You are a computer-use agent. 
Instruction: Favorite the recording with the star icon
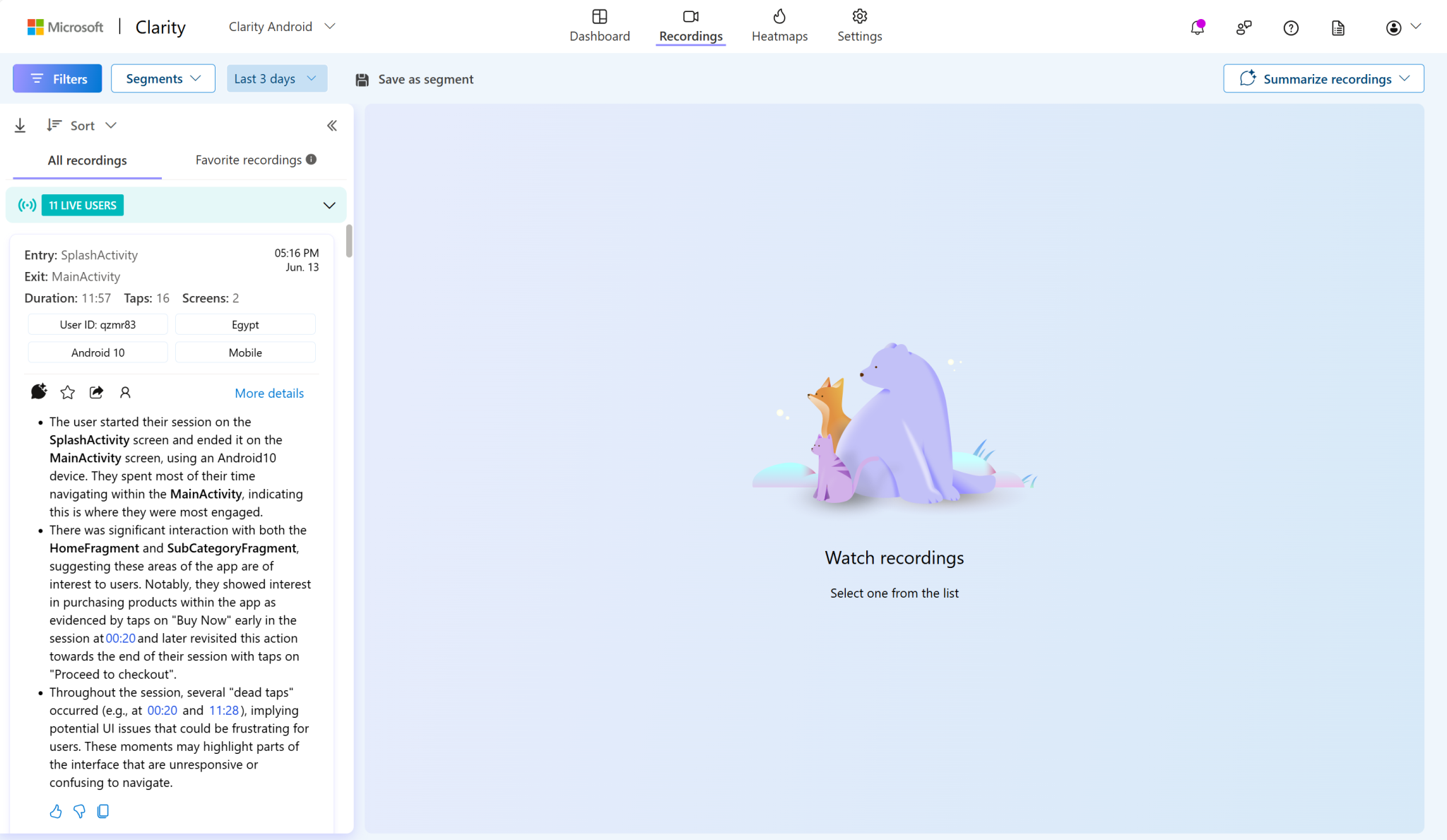tap(67, 391)
